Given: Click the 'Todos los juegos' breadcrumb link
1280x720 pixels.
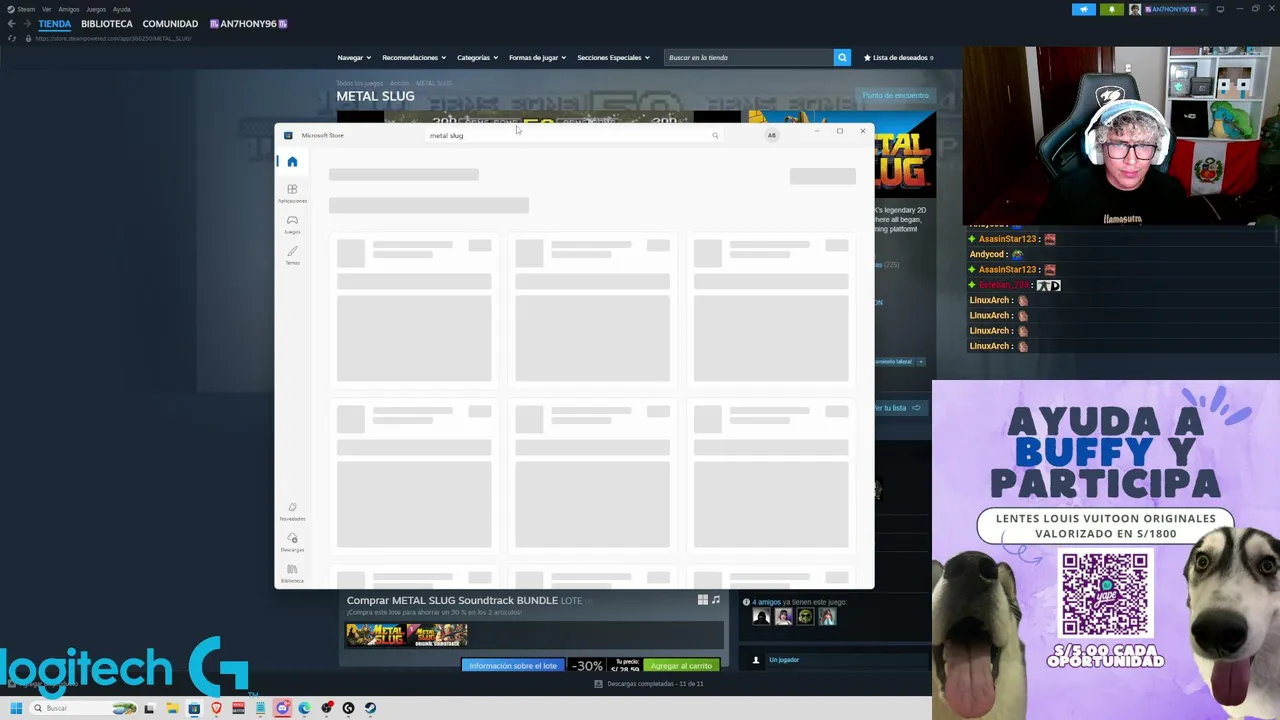Looking at the screenshot, I should click(x=360, y=83).
